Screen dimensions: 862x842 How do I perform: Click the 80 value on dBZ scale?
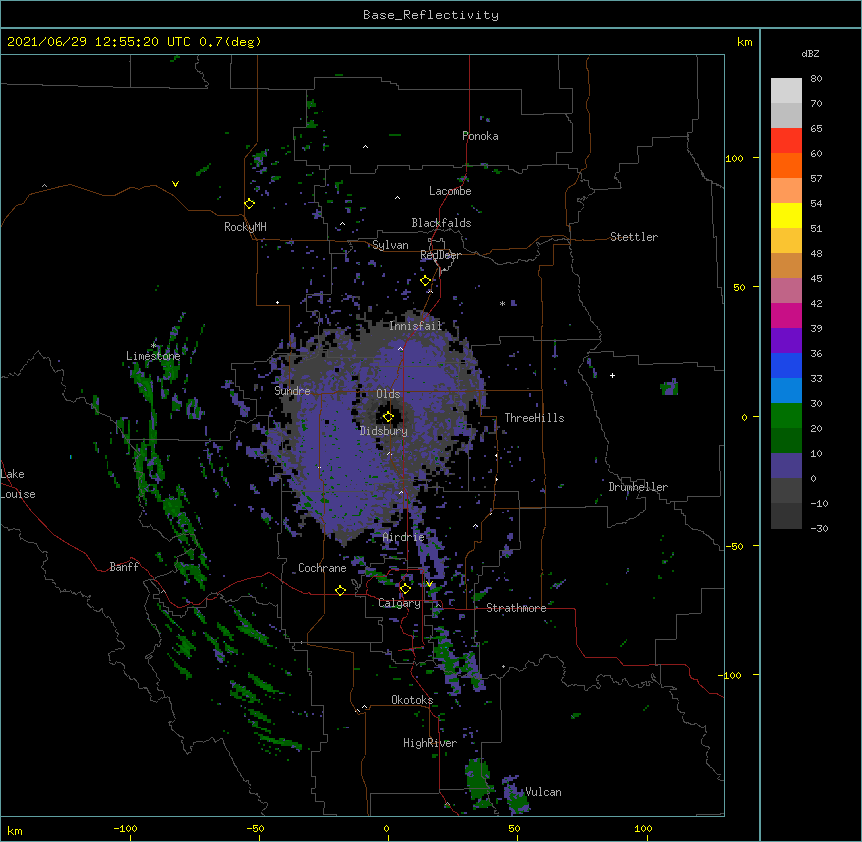tap(816, 79)
